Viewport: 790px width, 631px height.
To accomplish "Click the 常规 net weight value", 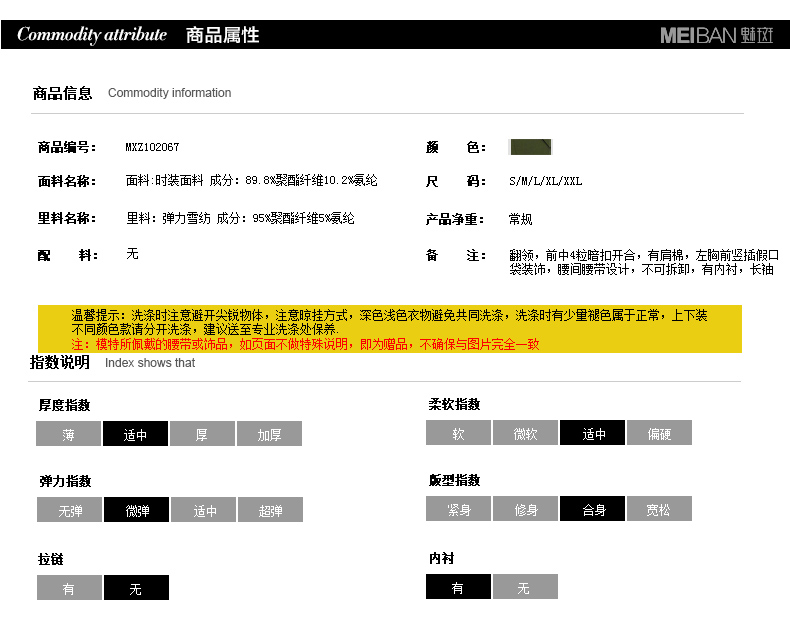I will (520, 219).
